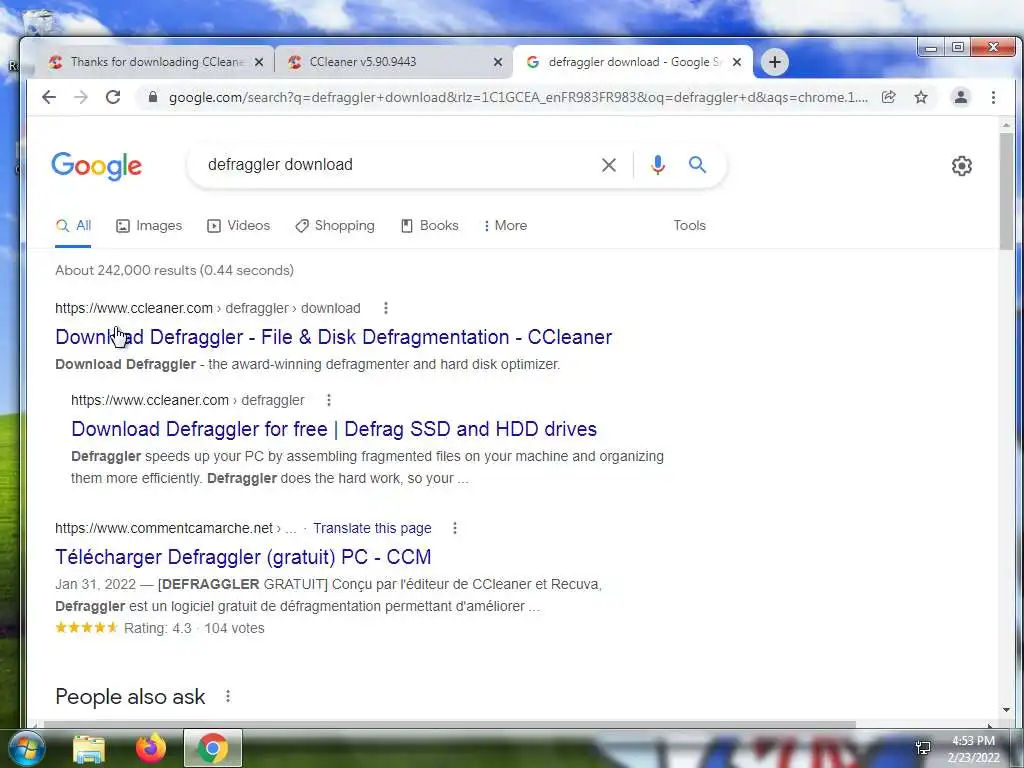Click the defraggler download search field
The width and height of the screenshot is (1024, 768).
392,165
